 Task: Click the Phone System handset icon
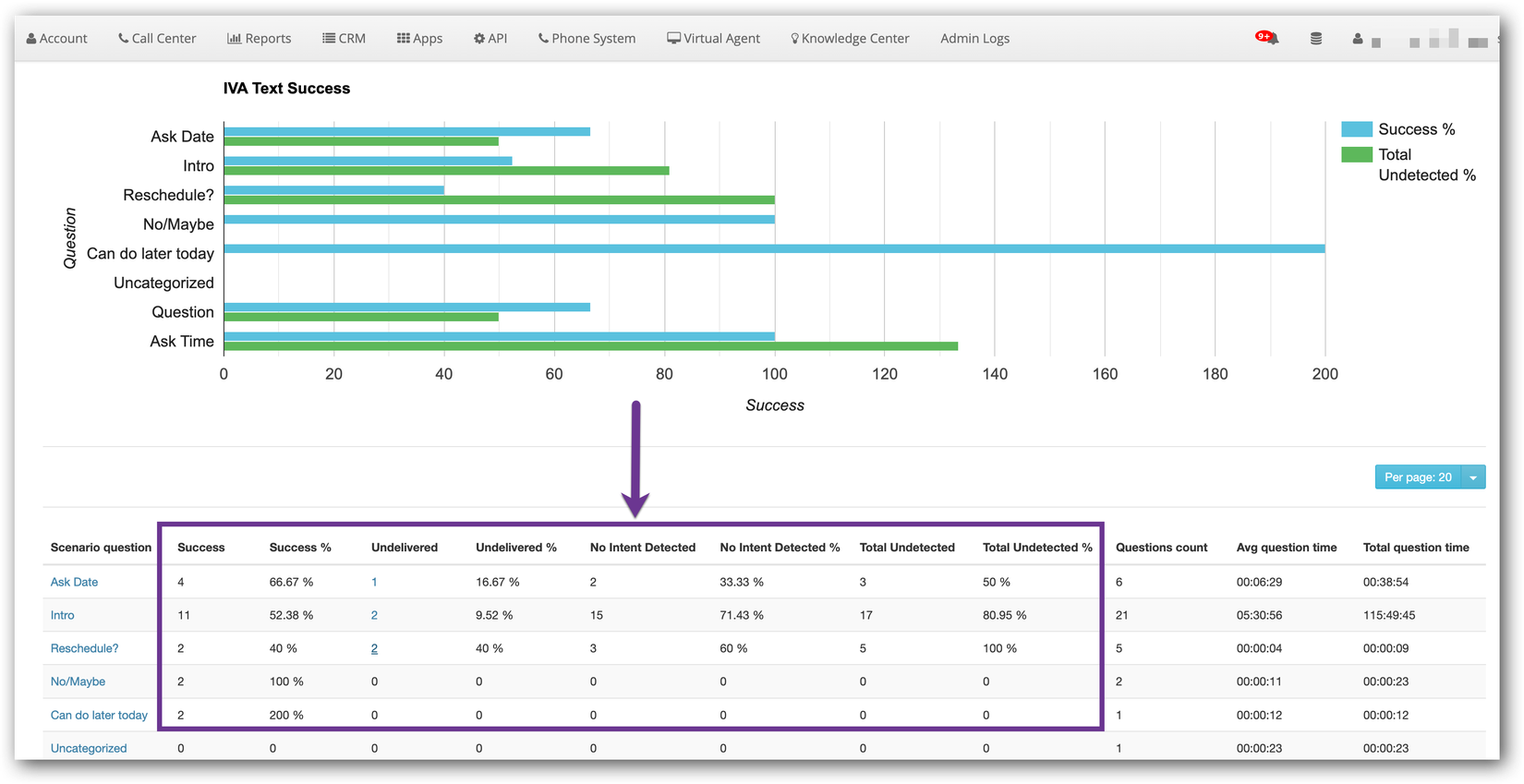tap(543, 39)
